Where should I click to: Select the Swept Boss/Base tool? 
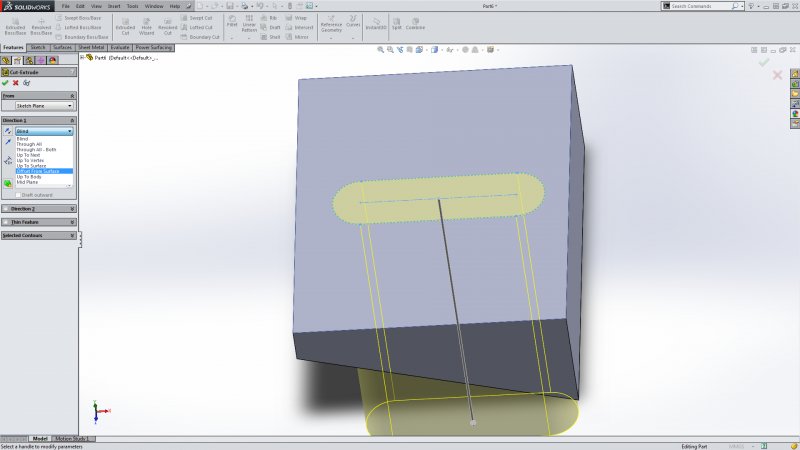[78, 18]
